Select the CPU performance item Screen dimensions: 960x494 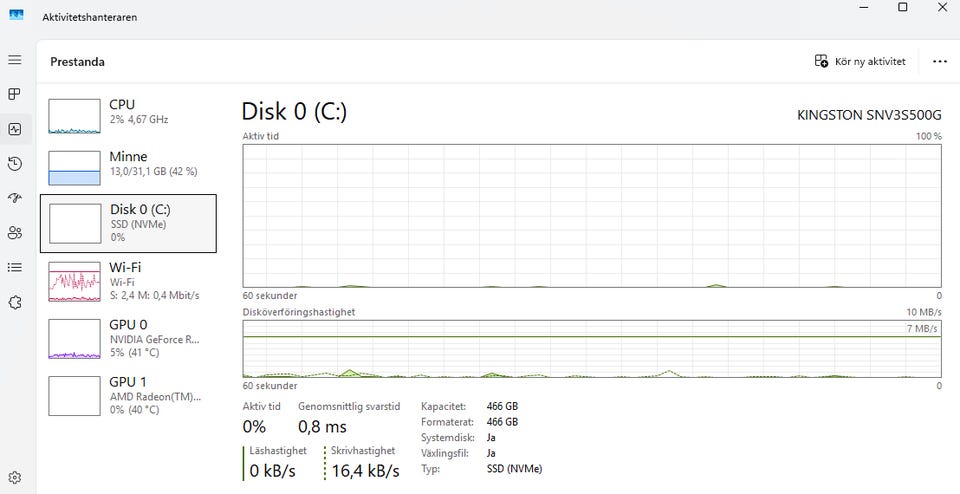(128, 116)
